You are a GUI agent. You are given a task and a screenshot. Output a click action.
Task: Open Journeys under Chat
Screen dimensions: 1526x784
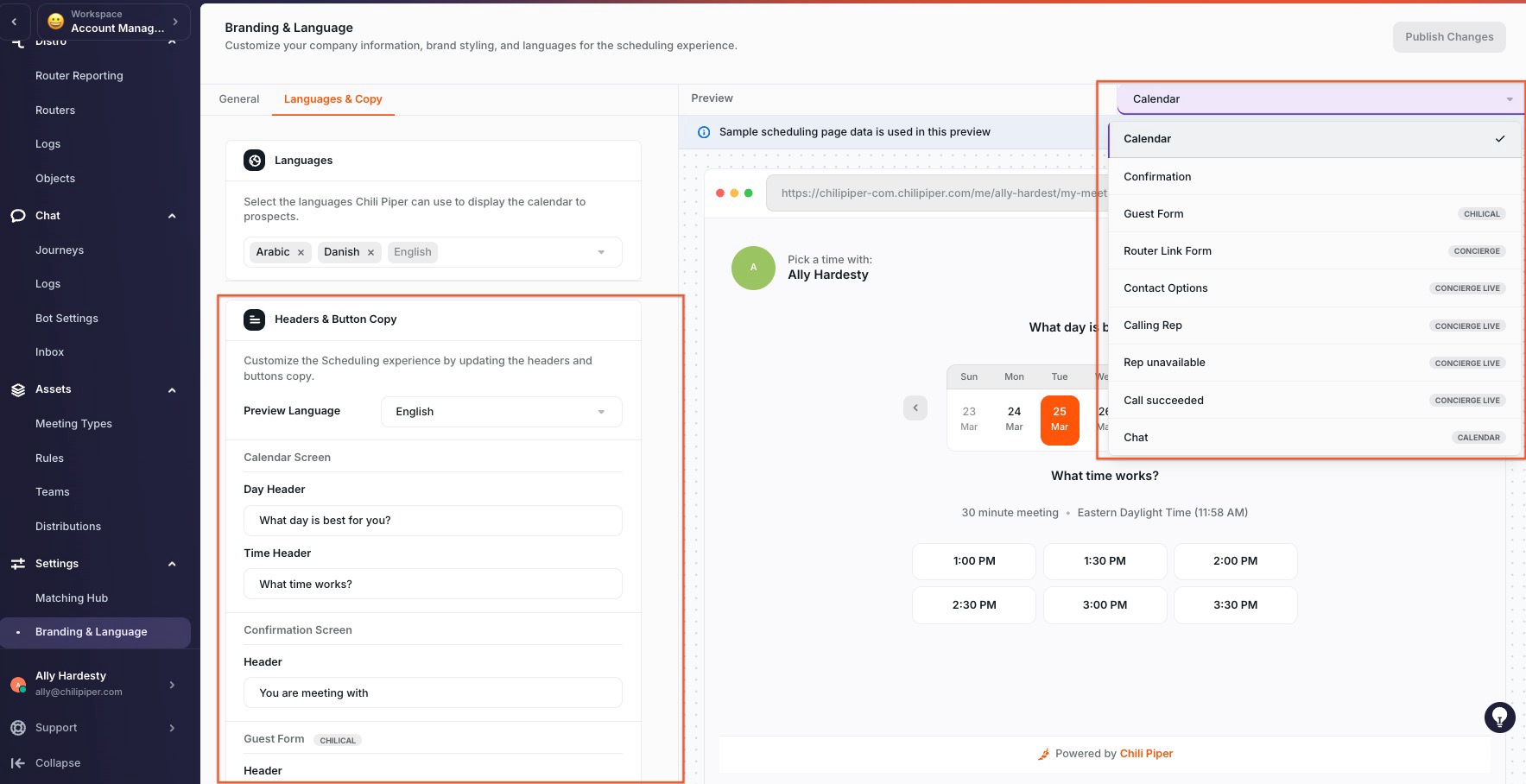[x=60, y=250]
